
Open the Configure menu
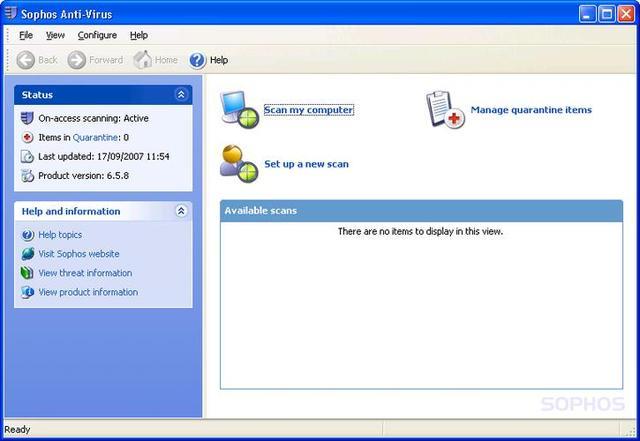[x=97, y=35]
